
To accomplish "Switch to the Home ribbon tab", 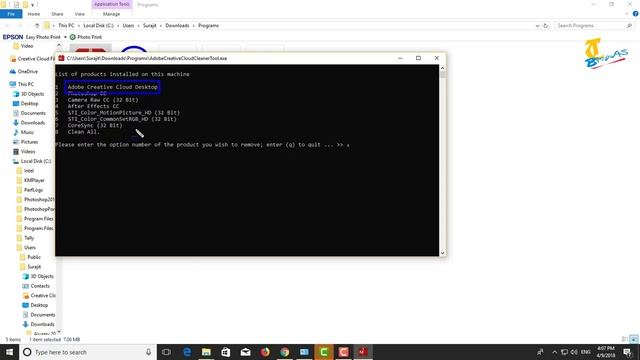I will 34,14.
